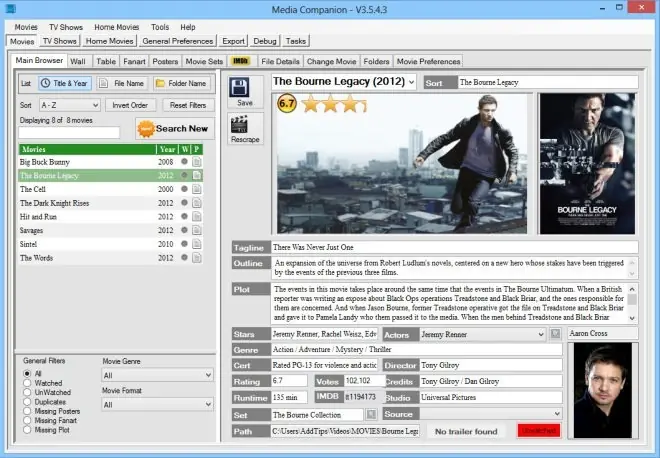
Task: Select the Missing Posters radio button
Action: pos(27,411)
